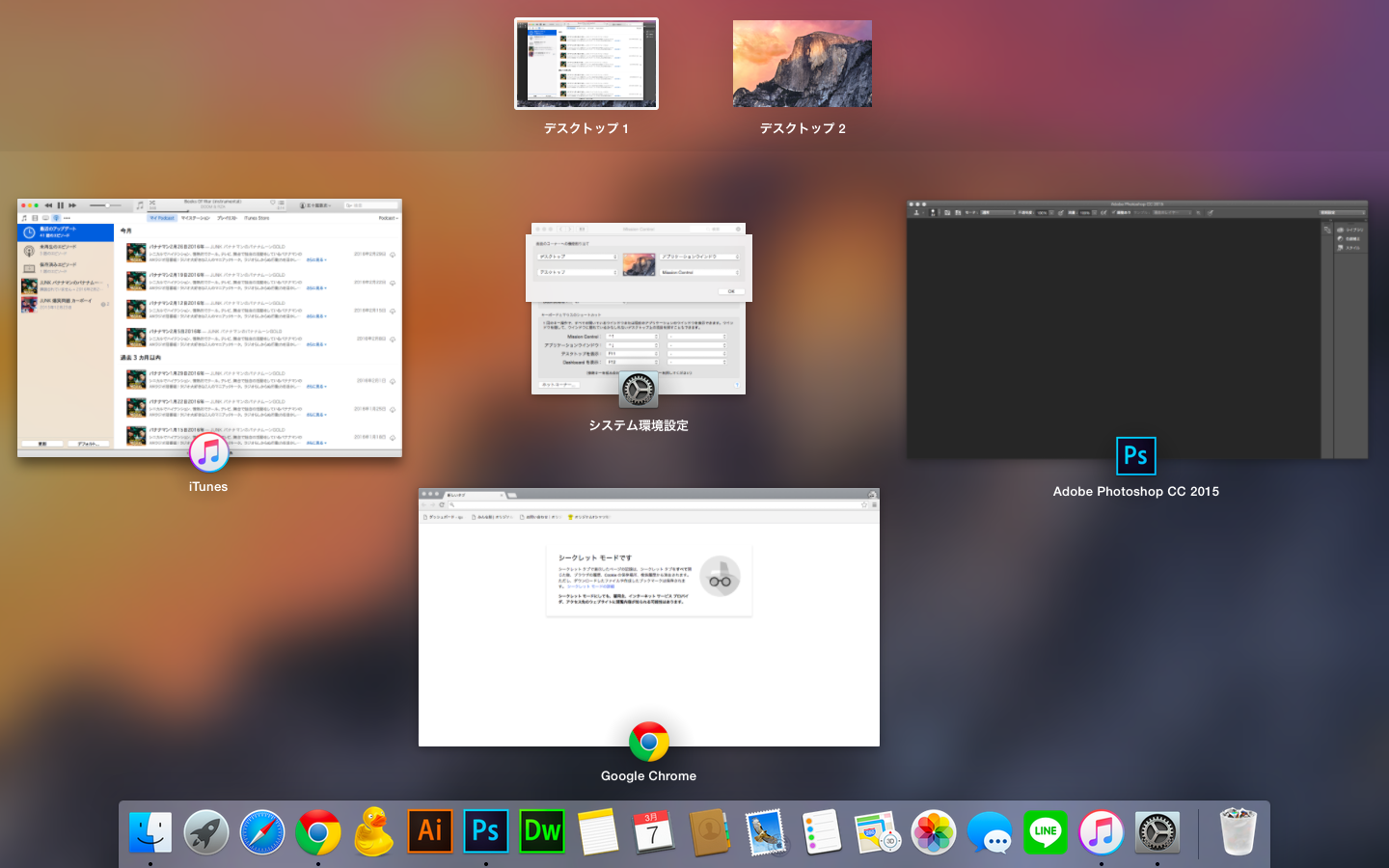This screenshot has width=1389, height=868.
Task: Open the Podcast dropdown in iTunes window
Action: [x=388, y=218]
